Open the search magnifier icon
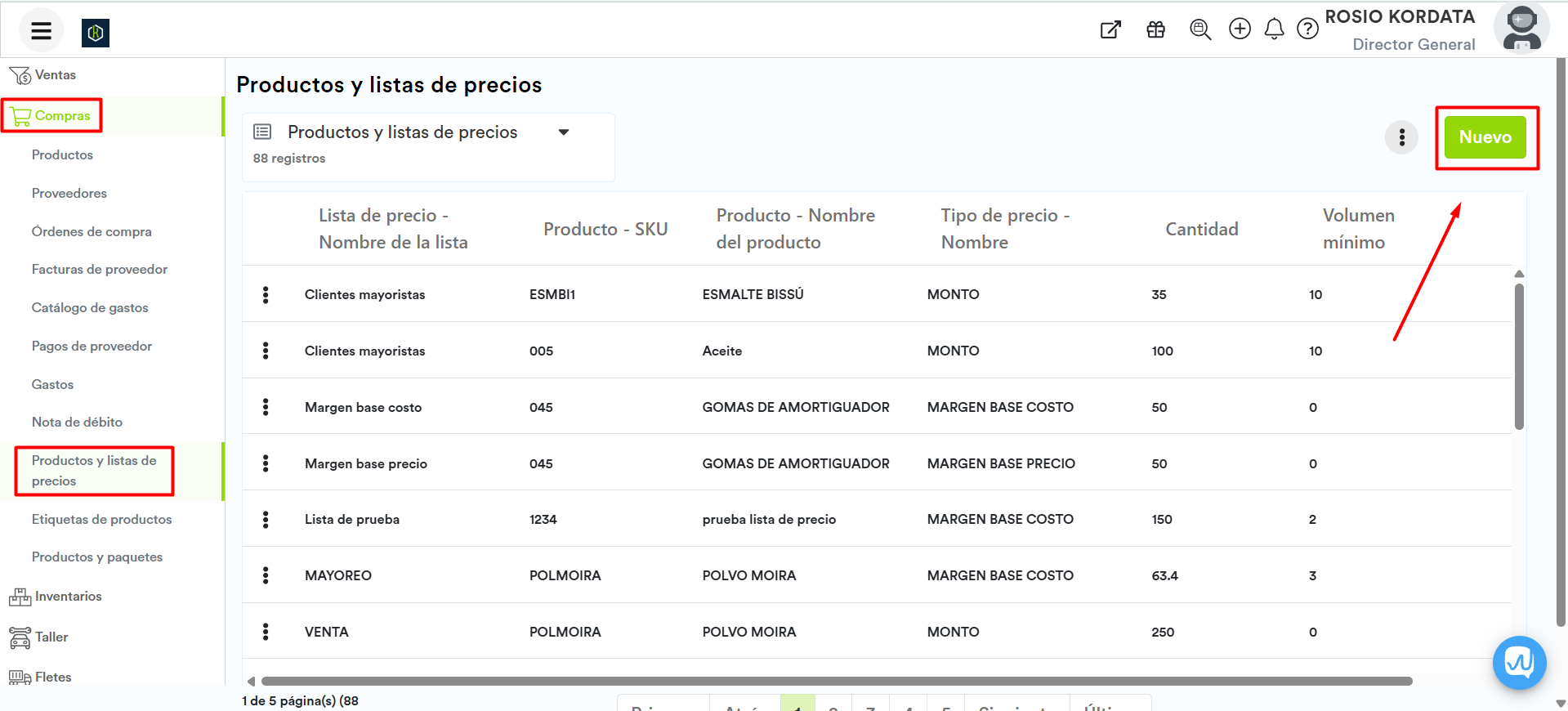 point(1199,30)
